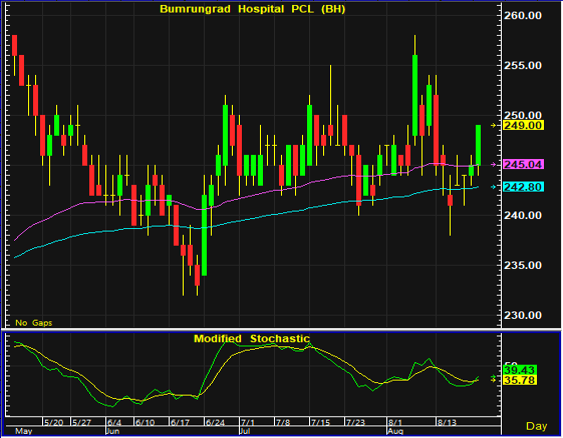Click the No Gaps label
Screen dimensions: 563x438
pyautogui.click(x=34, y=323)
